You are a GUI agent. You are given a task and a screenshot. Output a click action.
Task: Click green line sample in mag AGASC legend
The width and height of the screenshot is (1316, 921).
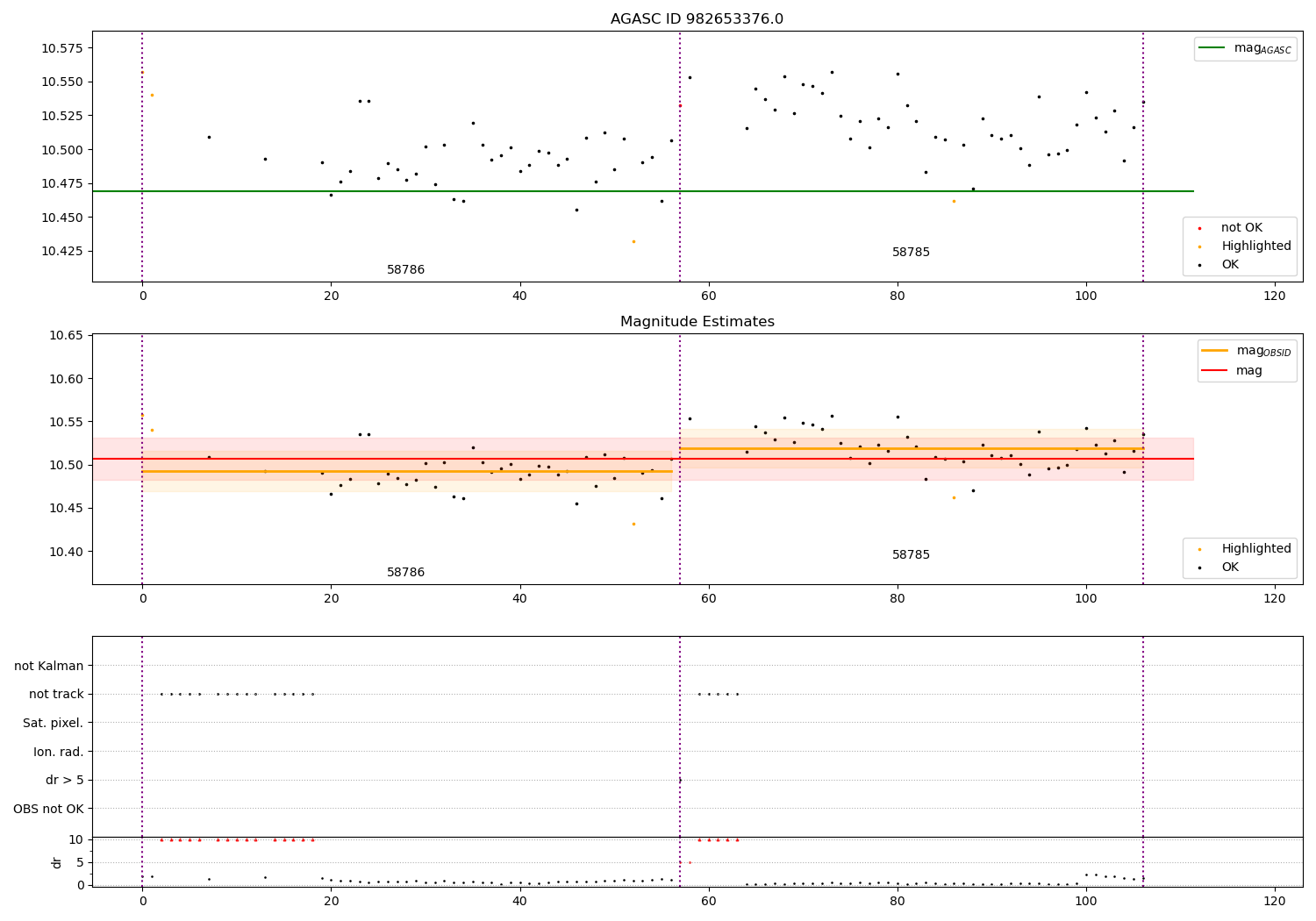click(1212, 48)
